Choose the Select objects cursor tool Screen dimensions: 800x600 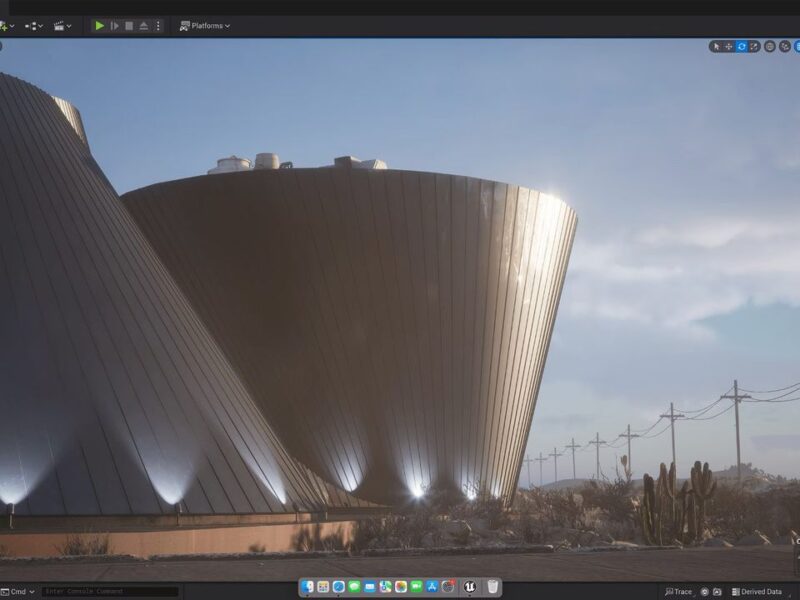pos(716,46)
